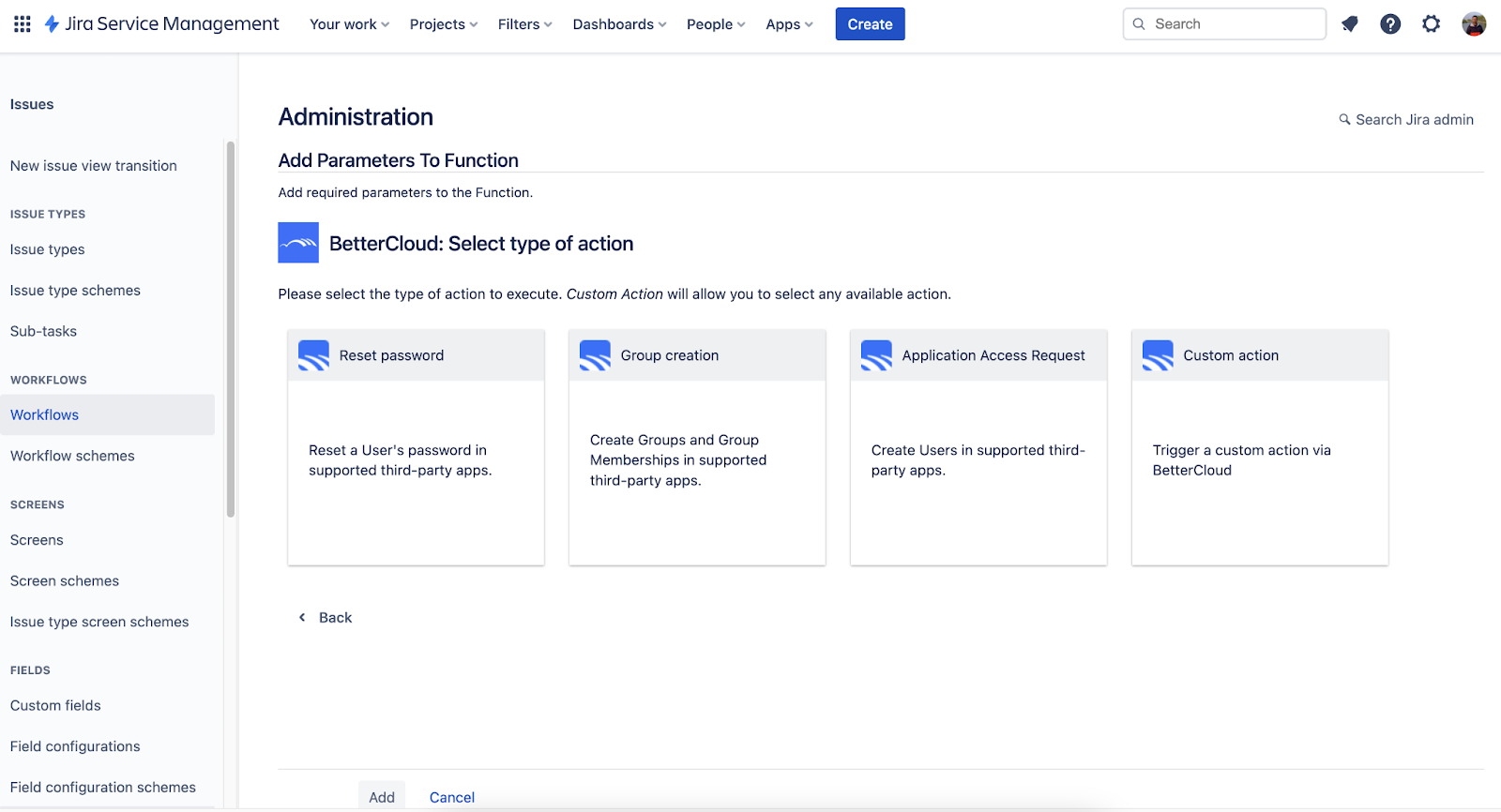Viewport: 1501px width, 812px height.
Task: Open Screens in the sidebar
Action: pos(37,540)
